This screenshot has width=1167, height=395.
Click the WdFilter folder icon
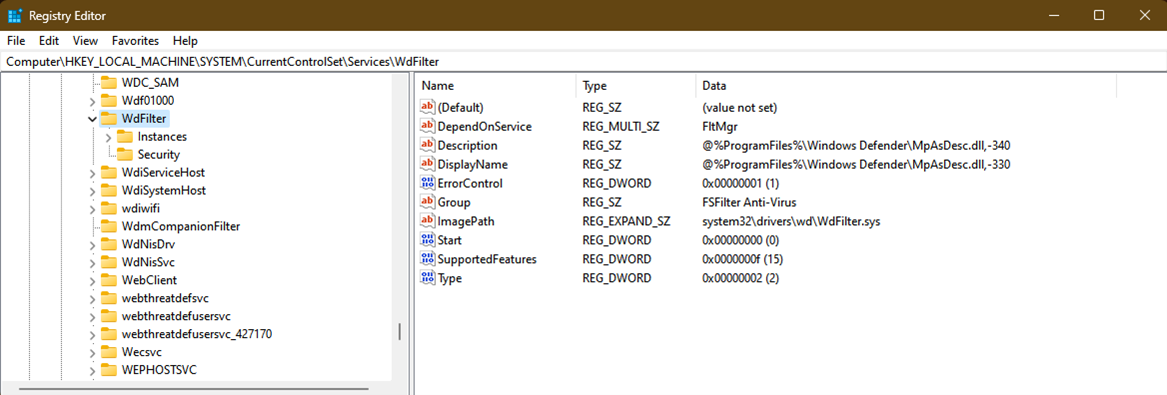109,118
